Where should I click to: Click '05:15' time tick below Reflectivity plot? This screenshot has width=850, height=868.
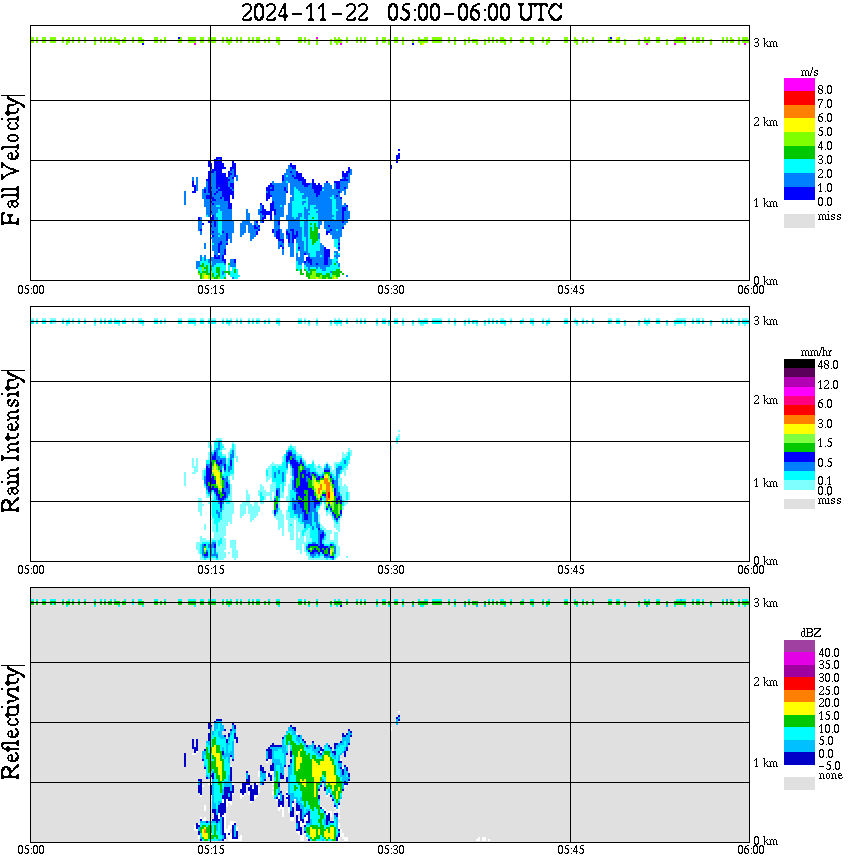pos(210,850)
